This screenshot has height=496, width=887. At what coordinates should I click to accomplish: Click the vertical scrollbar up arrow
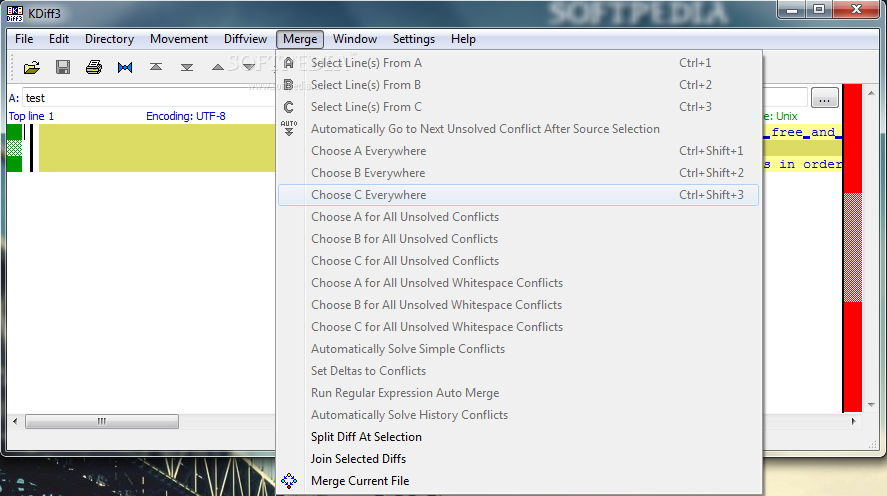pyautogui.click(x=871, y=93)
